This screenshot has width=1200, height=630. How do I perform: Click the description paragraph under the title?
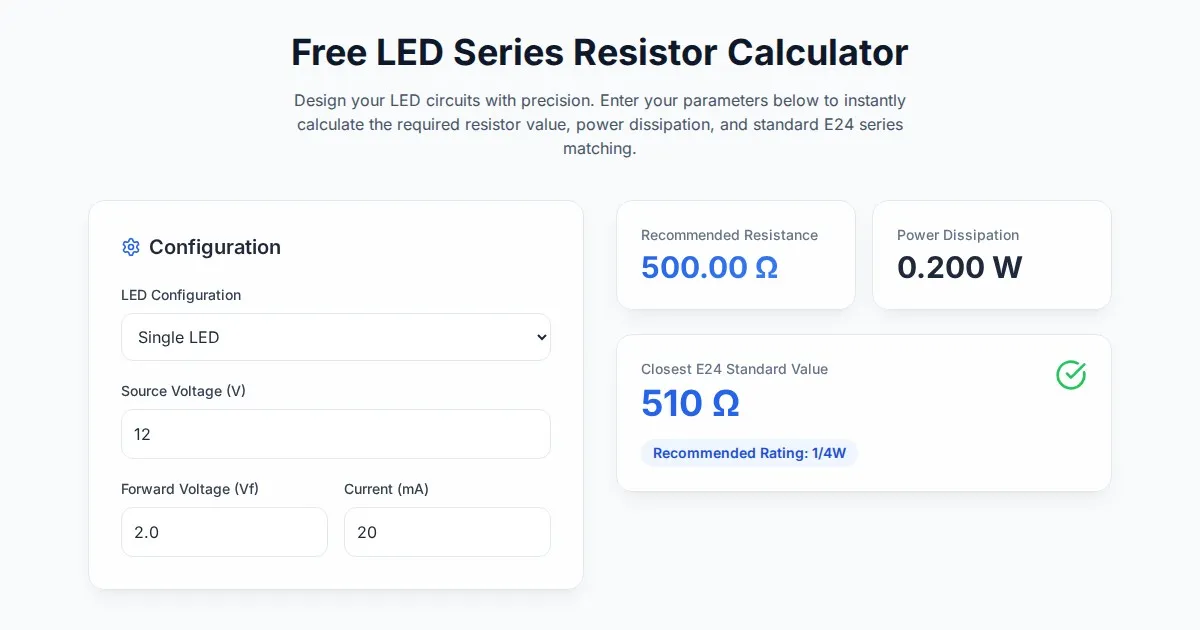click(600, 125)
